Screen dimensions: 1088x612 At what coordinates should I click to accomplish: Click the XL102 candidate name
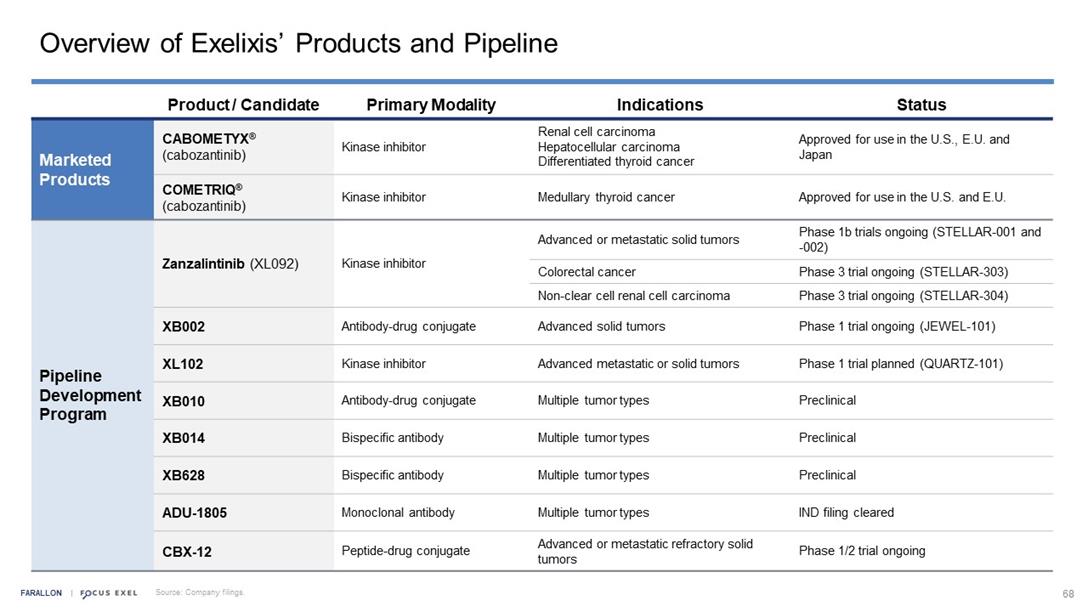[x=183, y=364]
